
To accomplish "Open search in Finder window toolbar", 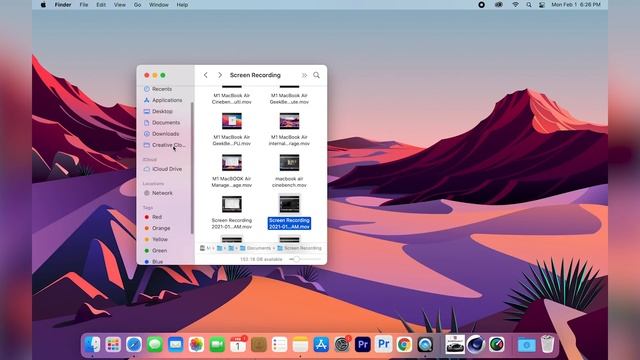I will tap(316, 75).
